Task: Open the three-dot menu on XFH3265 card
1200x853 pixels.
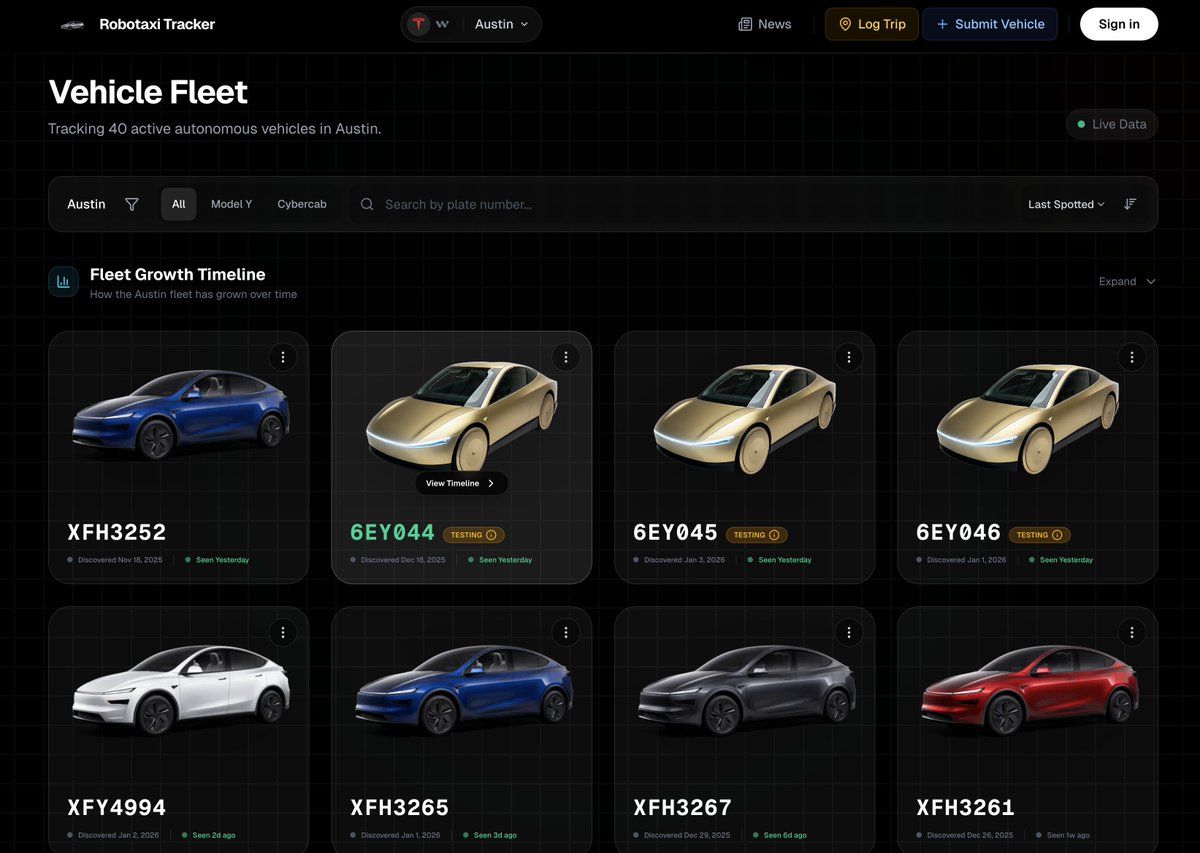Action: coord(566,632)
